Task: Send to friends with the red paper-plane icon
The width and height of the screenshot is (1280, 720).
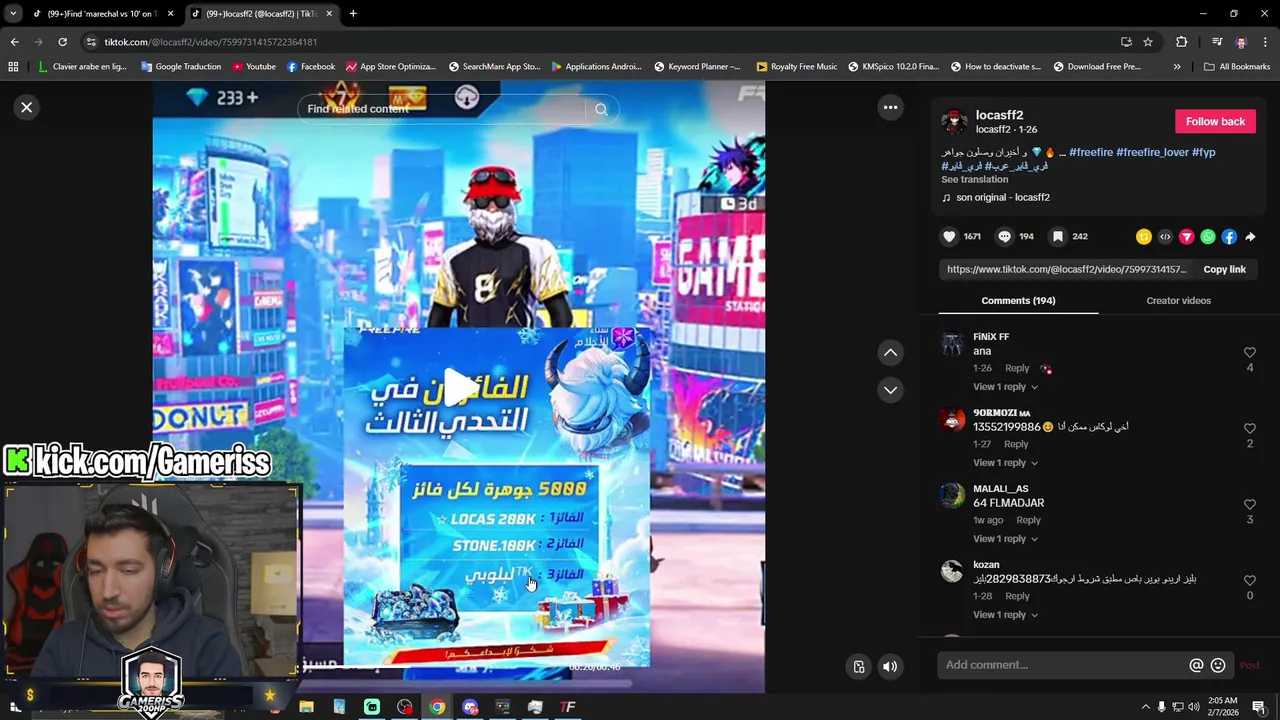Action: click(1186, 237)
